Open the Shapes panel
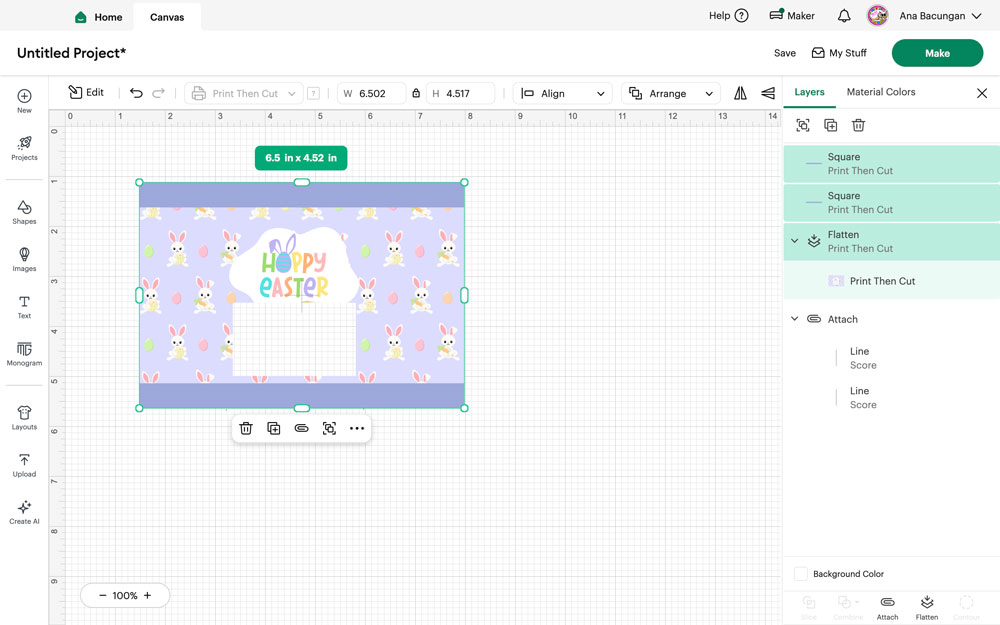1000x625 pixels. [24, 212]
